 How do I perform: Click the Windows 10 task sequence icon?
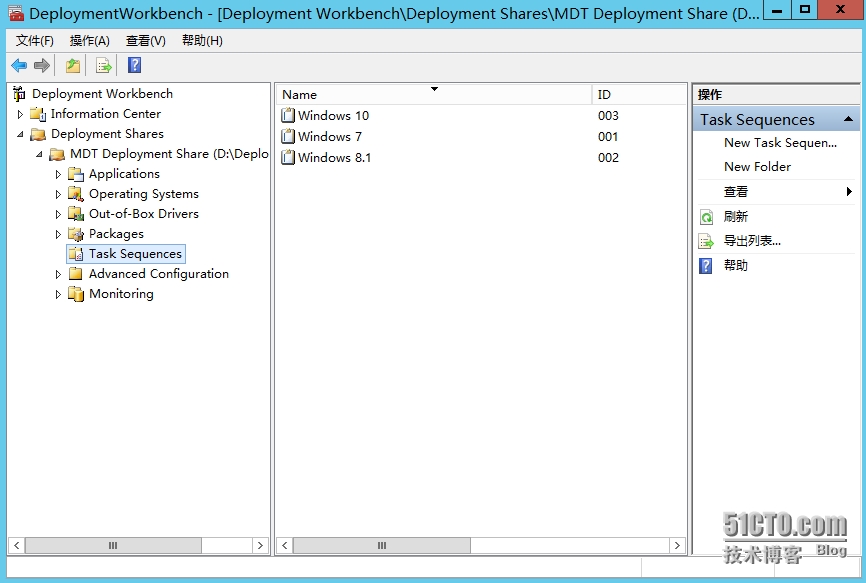point(288,115)
